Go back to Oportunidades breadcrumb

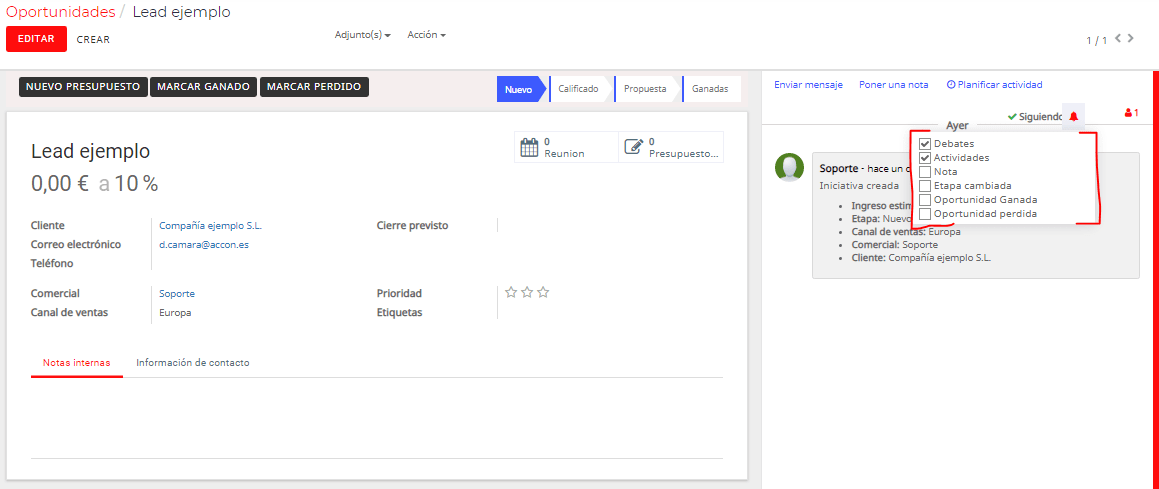pyautogui.click(x=61, y=12)
